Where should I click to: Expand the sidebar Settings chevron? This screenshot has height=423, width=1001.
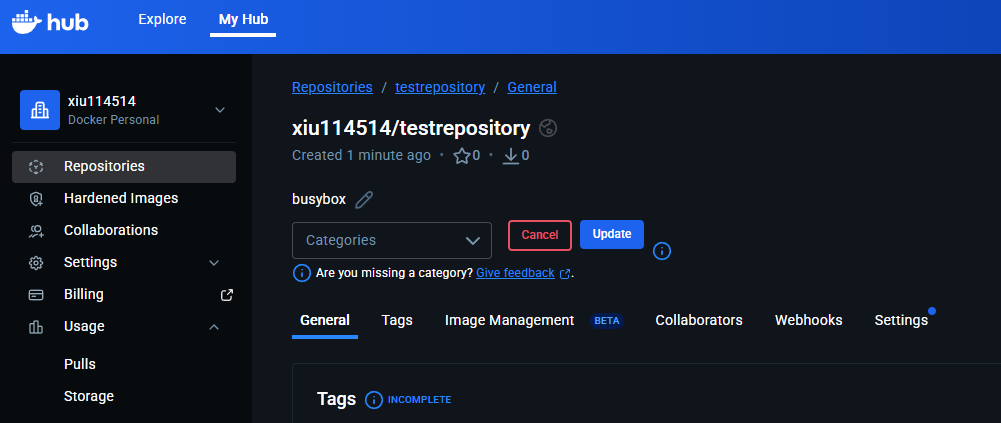click(214, 263)
